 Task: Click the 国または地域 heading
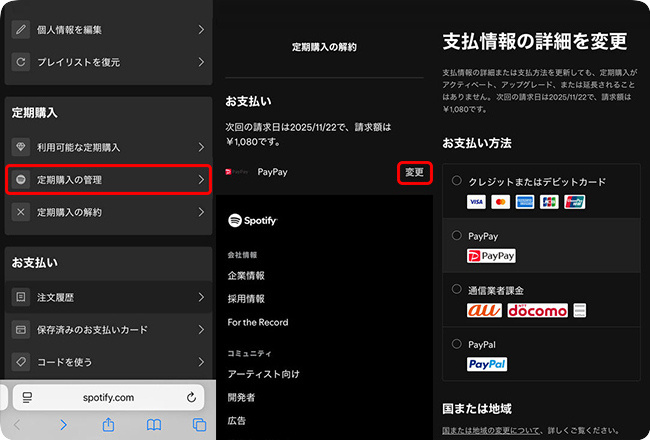click(x=477, y=408)
